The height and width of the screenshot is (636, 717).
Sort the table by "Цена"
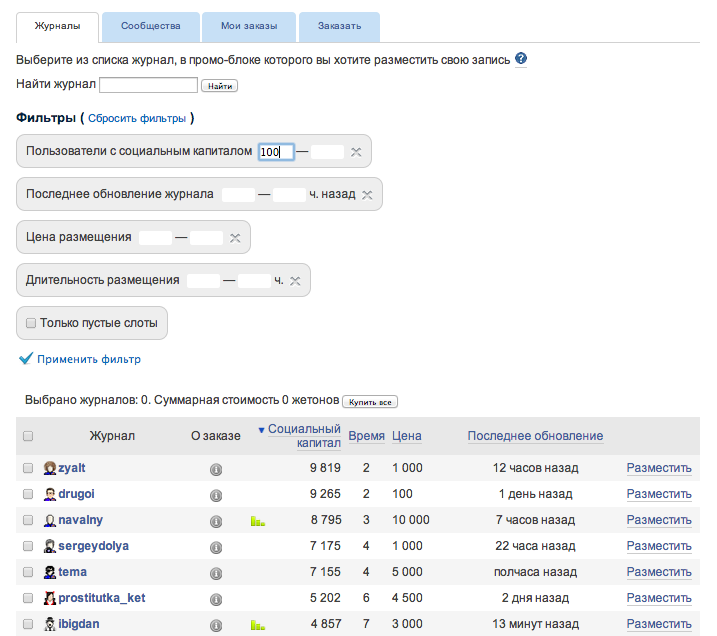tap(407, 436)
